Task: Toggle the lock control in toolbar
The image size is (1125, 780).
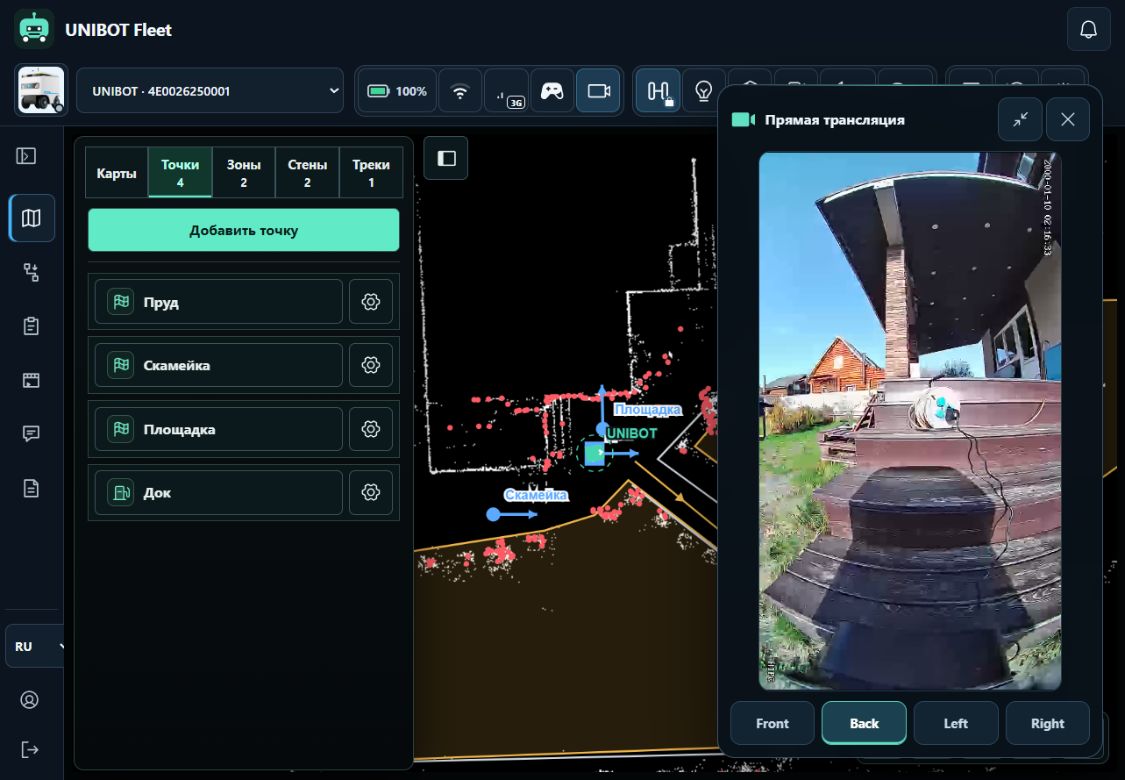Action: (658, 91)
